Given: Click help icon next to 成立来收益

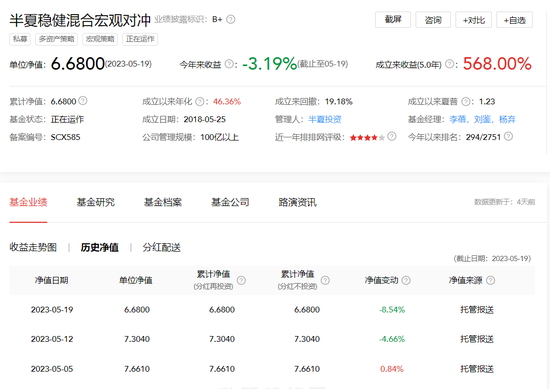Looking at the screenshot, I should coord(449,64).
